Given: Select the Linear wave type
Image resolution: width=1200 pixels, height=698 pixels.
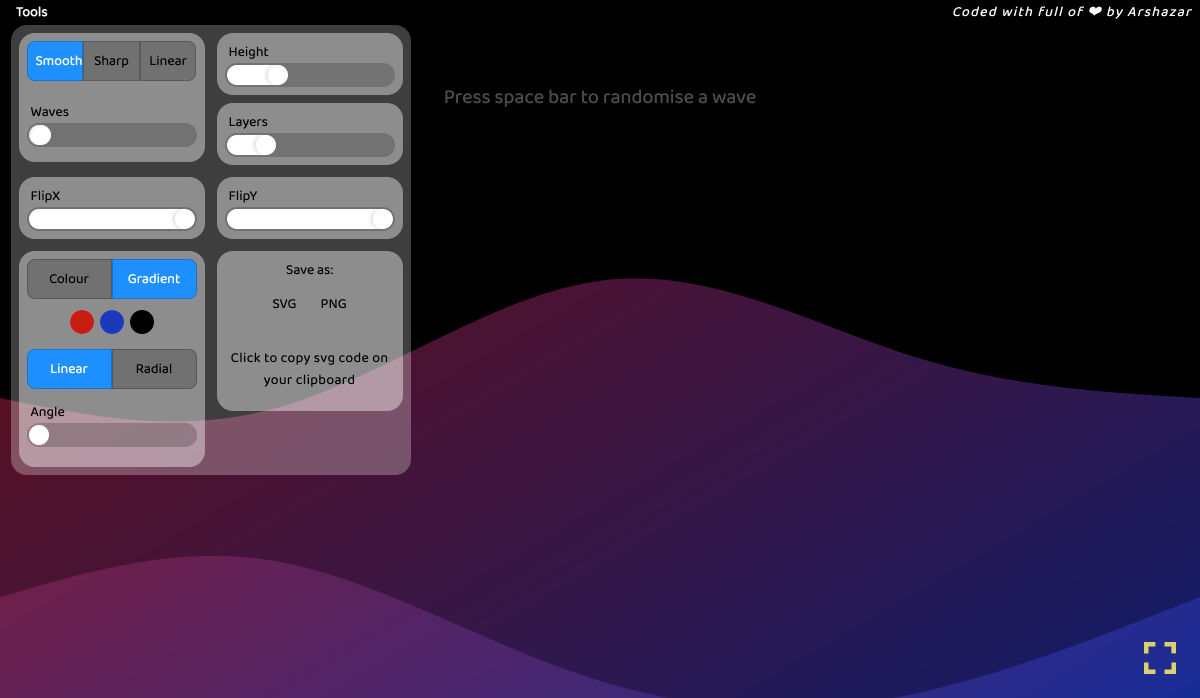Looking at the screenshot, I should pyautogui.click(x=167, y=61).
